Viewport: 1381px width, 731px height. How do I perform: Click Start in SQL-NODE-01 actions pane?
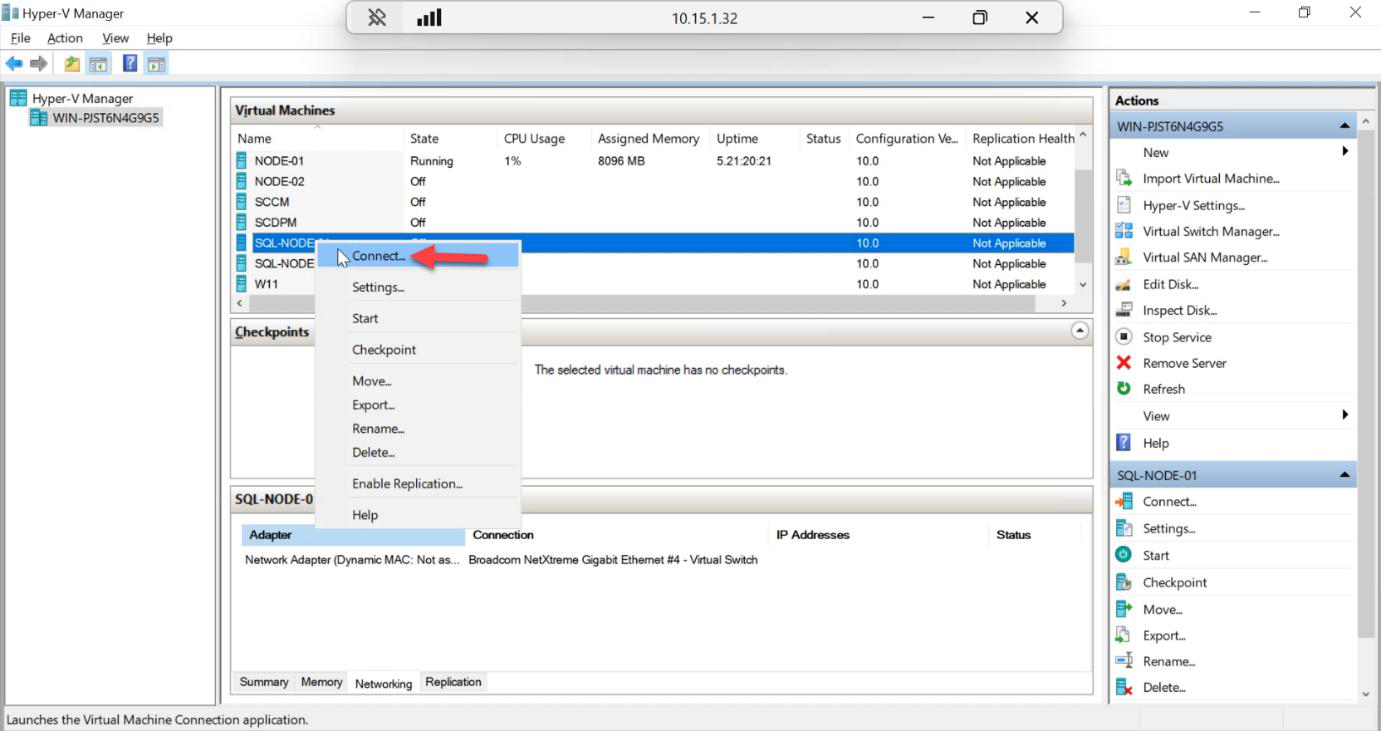pos(1155,555)
